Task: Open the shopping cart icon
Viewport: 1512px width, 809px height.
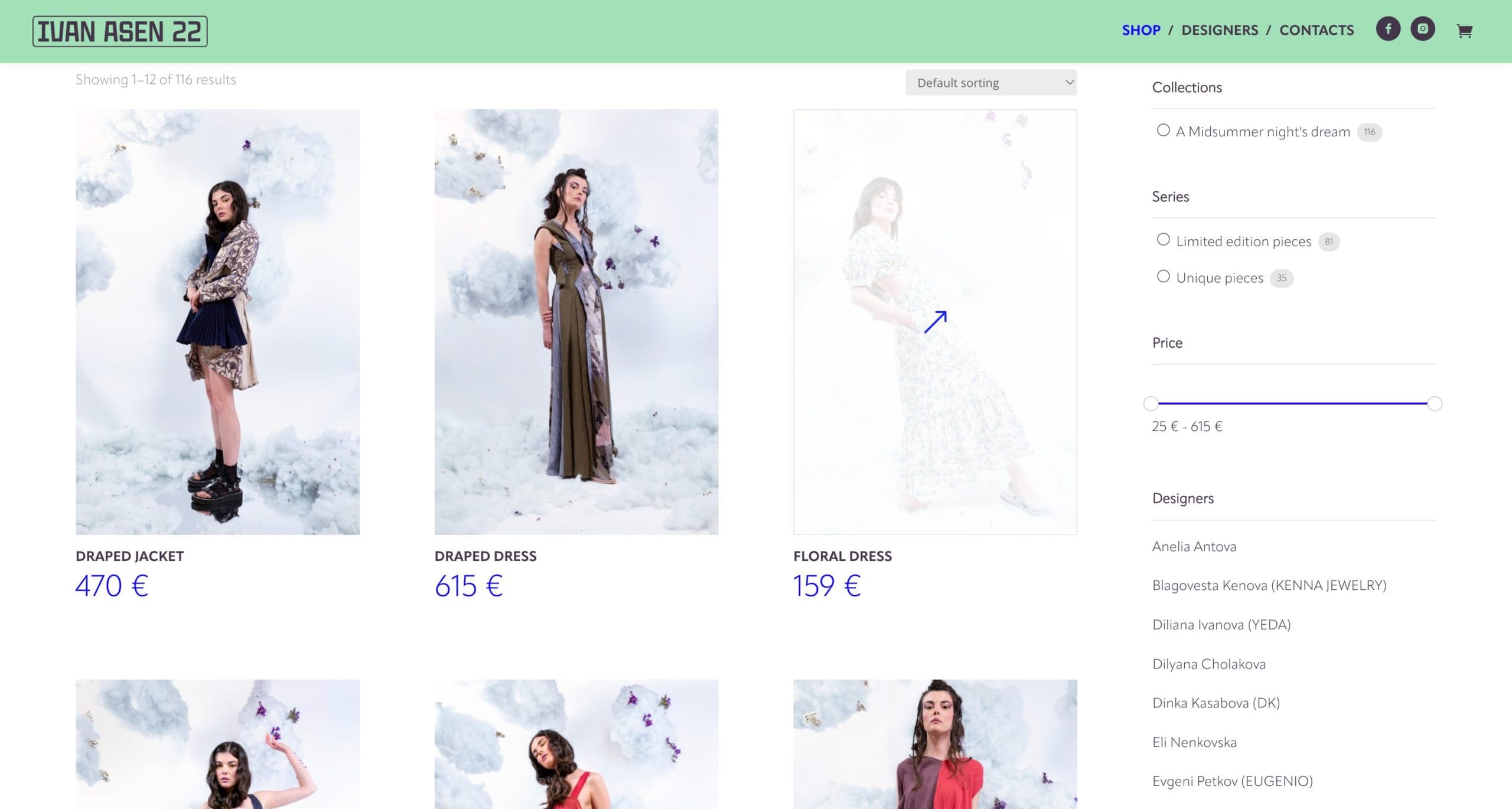Action: coord(1464,31)
